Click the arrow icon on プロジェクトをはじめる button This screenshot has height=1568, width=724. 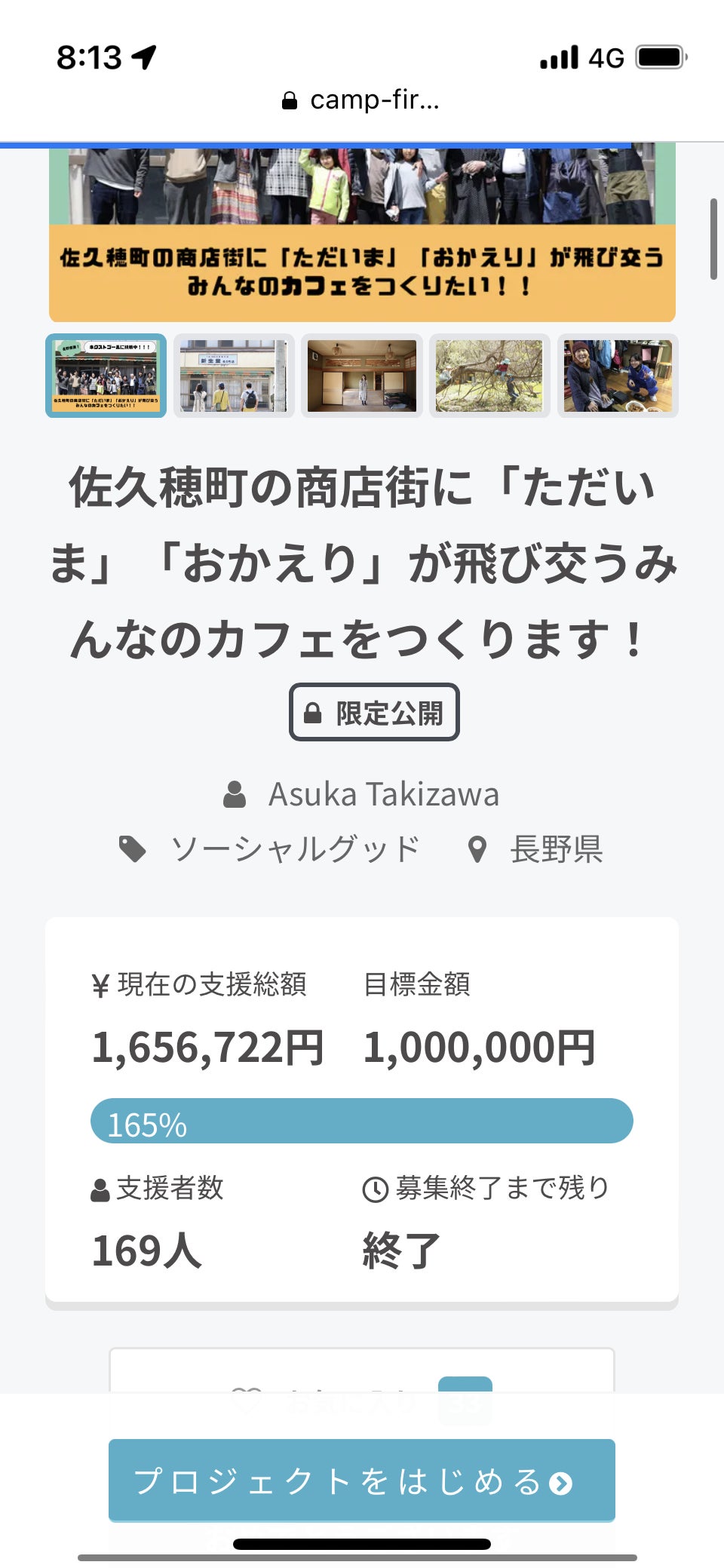click(560, 1484)
